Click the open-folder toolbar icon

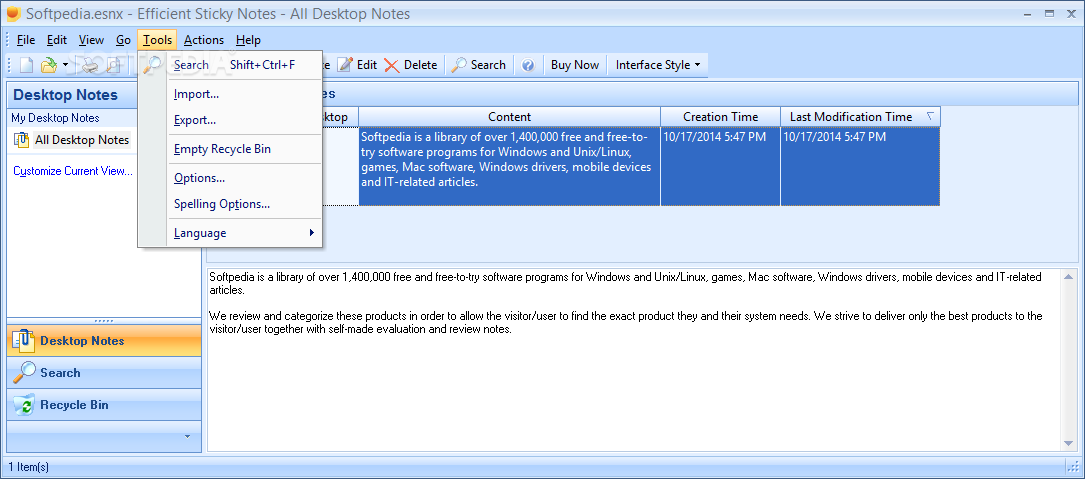pyautogui.click(x=48, y=65)
